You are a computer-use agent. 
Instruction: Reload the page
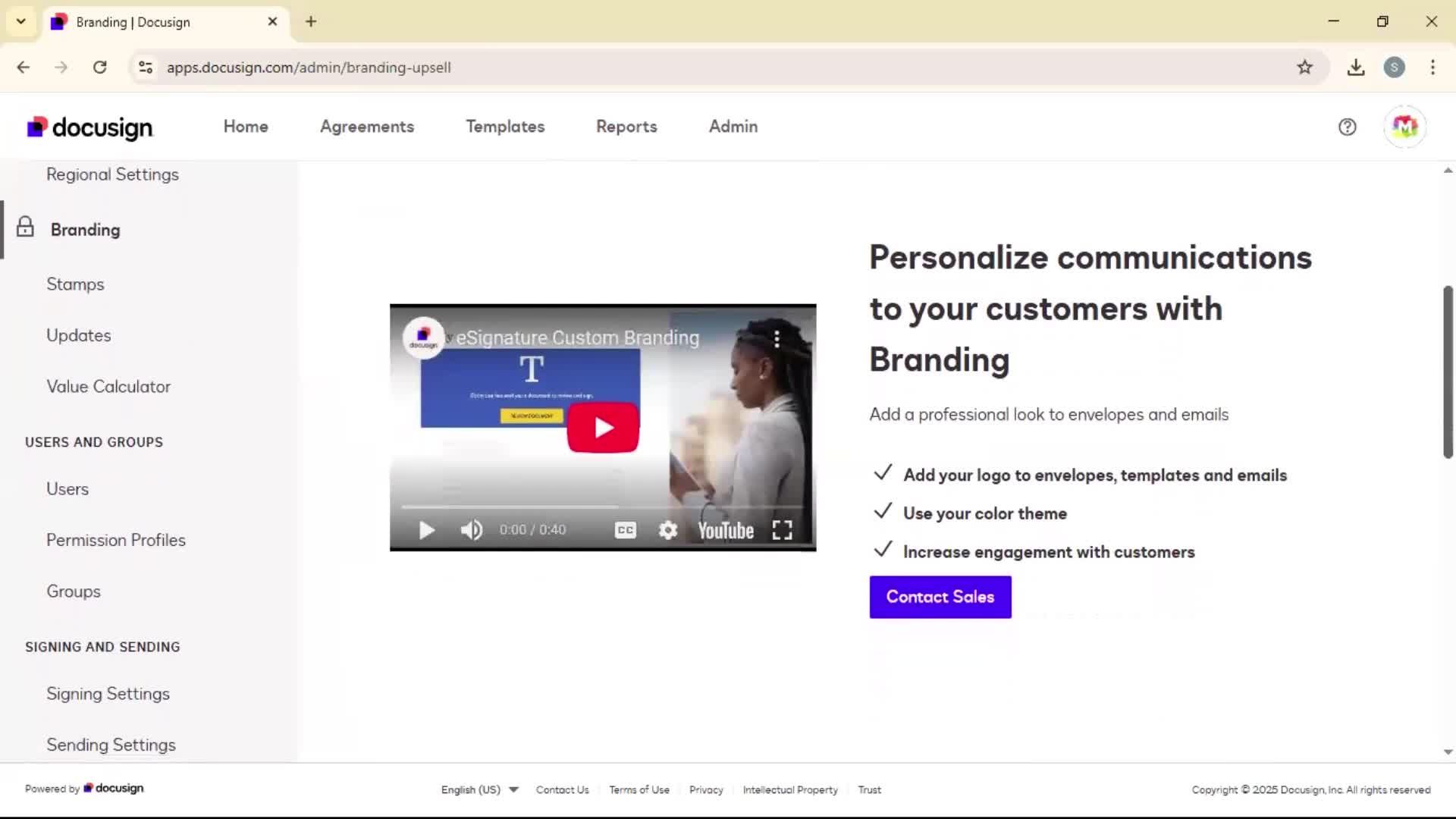point(99,67)
